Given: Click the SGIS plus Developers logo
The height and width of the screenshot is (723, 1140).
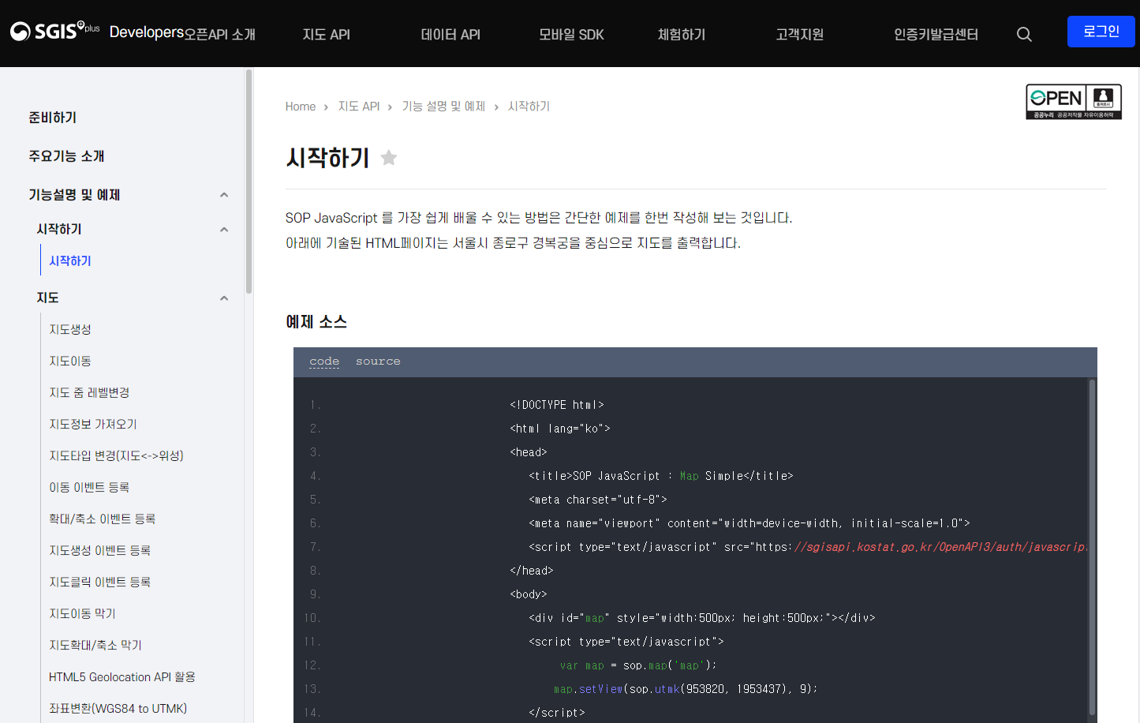Looking at the screenshot, I should (x=97, y=31).
